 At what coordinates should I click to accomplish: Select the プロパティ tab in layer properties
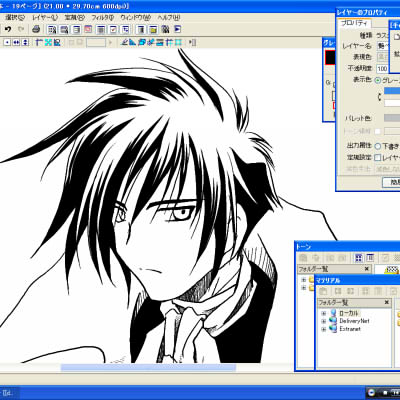(x=354, y=23)
